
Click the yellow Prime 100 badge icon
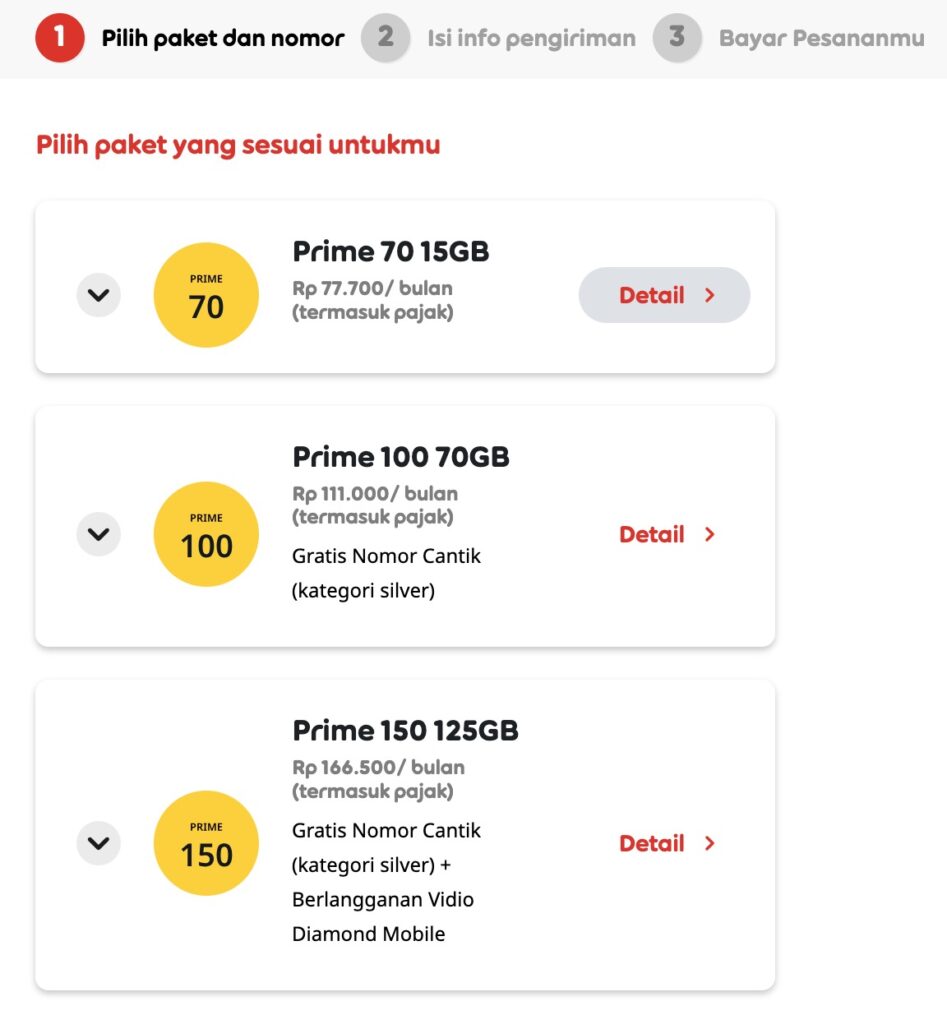(206, 534)
